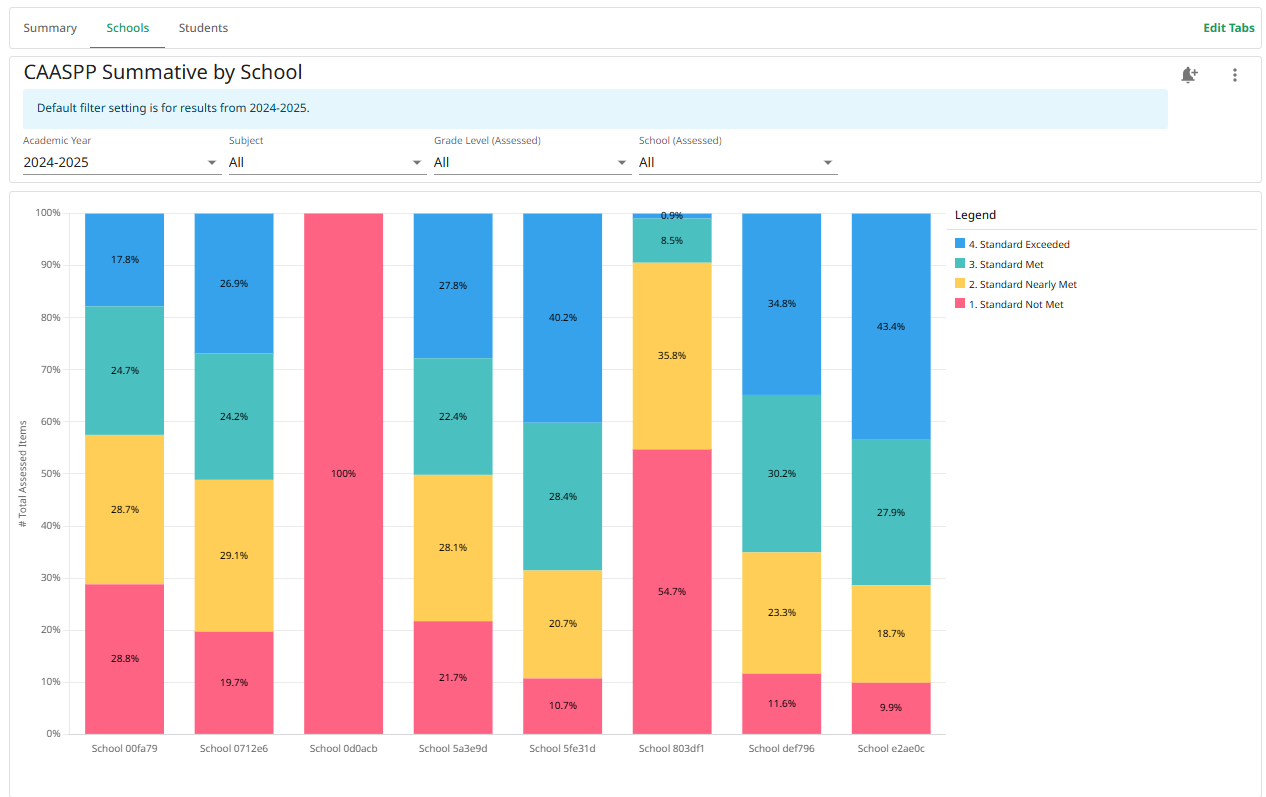
Task: Switch to the Summary tab
Action: (x=50, y=27)
